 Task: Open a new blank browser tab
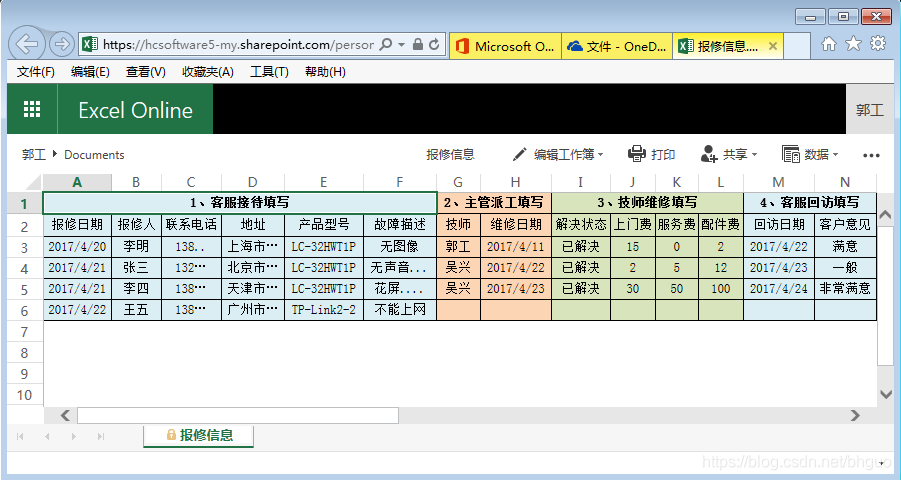[796, 47]
